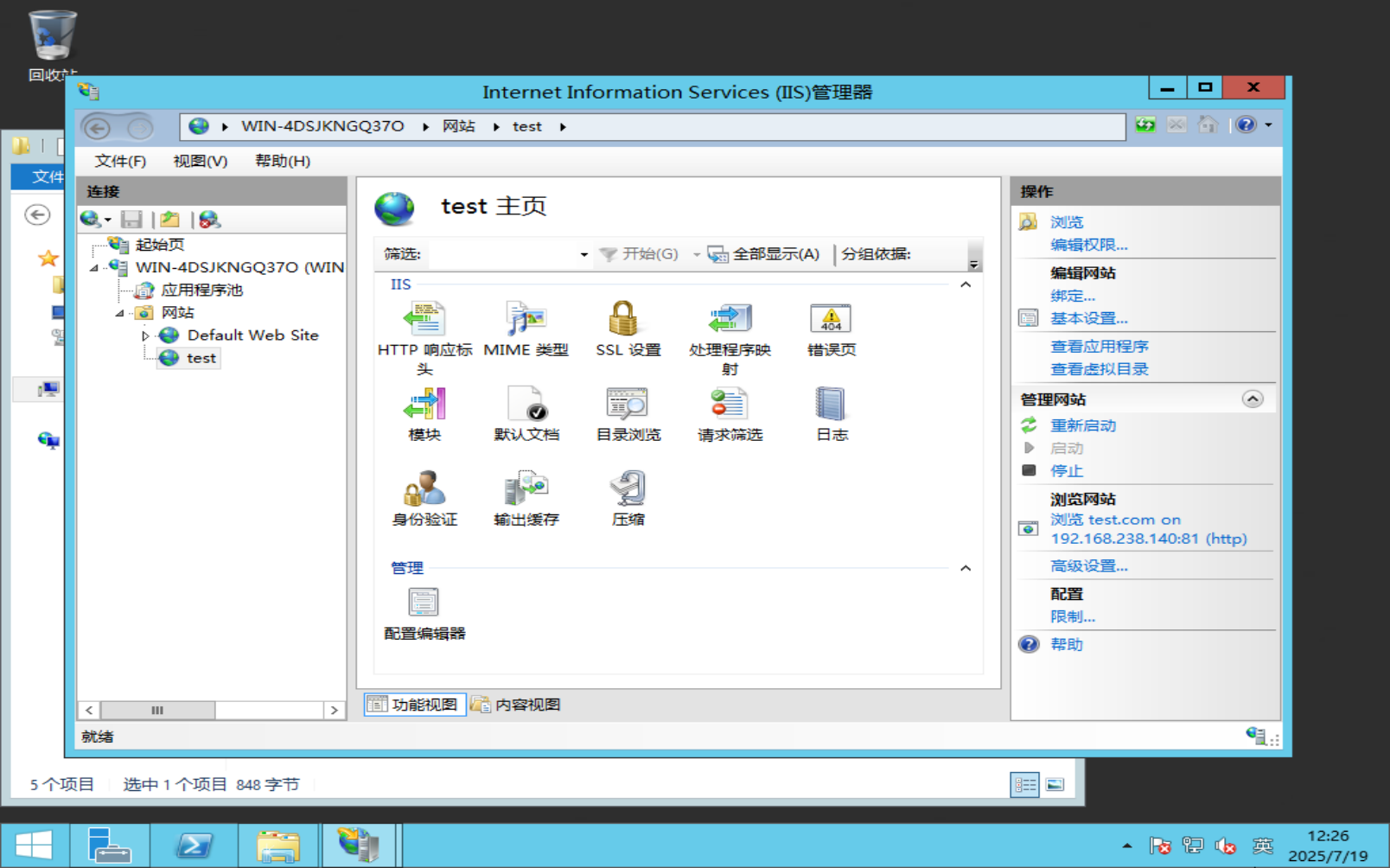Image resolution: width=1390 pixels, height=868 pixels.
Task: Collapse the 管理网站 action group
Action: [x=1252, y=399]
